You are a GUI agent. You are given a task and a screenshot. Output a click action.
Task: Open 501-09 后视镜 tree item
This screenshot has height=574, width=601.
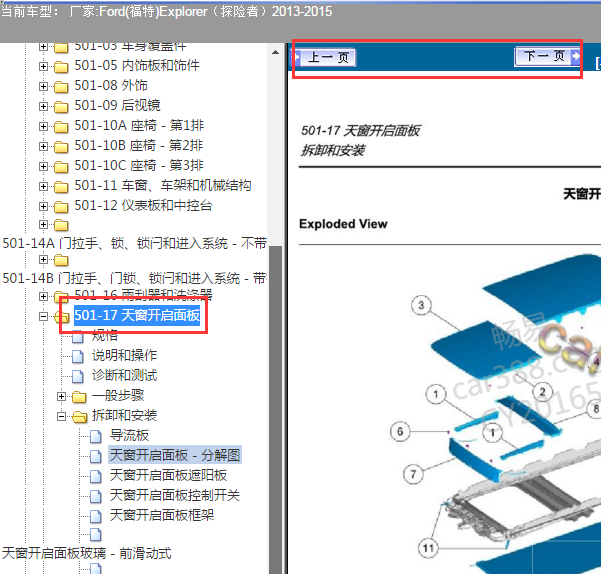pos(117,105)
